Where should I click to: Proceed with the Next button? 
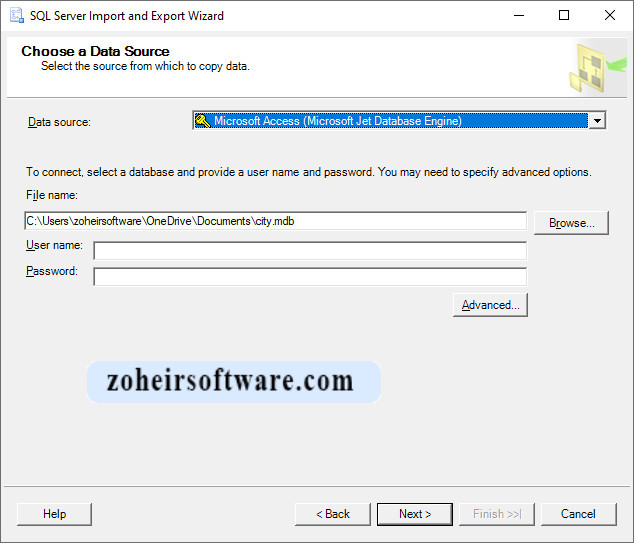(414, 514)
